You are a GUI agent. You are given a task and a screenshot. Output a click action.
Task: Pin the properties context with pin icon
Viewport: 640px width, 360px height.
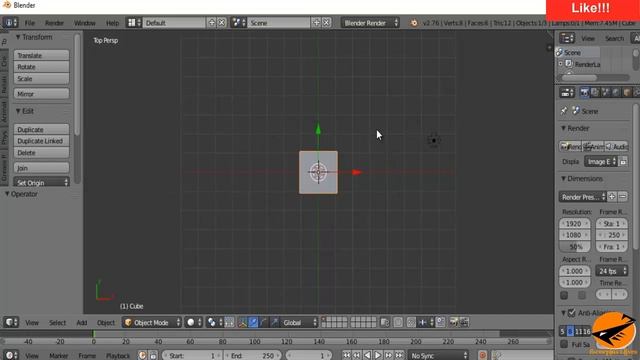click(x=564, y=111)
